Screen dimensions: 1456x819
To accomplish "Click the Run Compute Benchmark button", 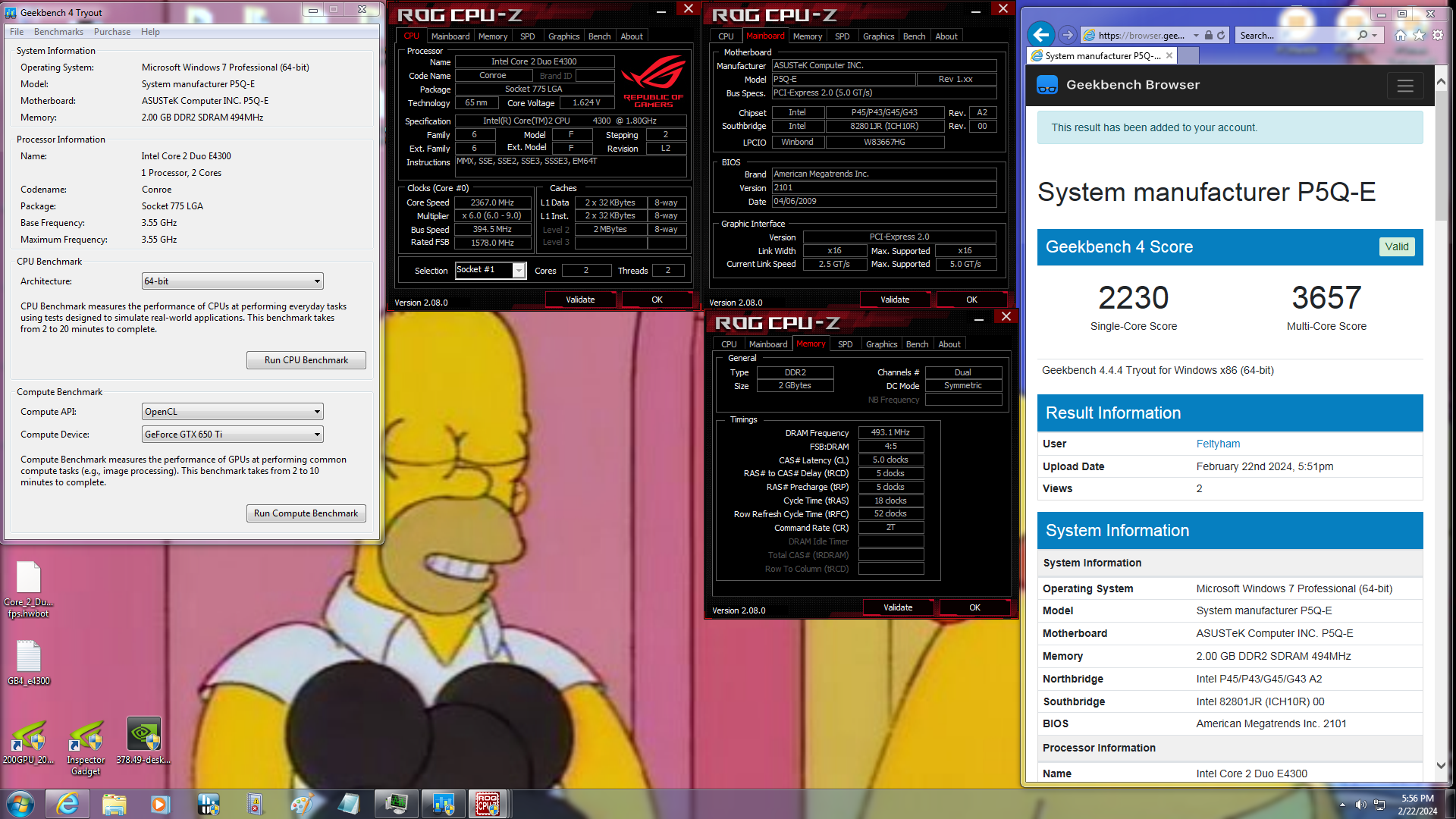I will pos(306,513).
